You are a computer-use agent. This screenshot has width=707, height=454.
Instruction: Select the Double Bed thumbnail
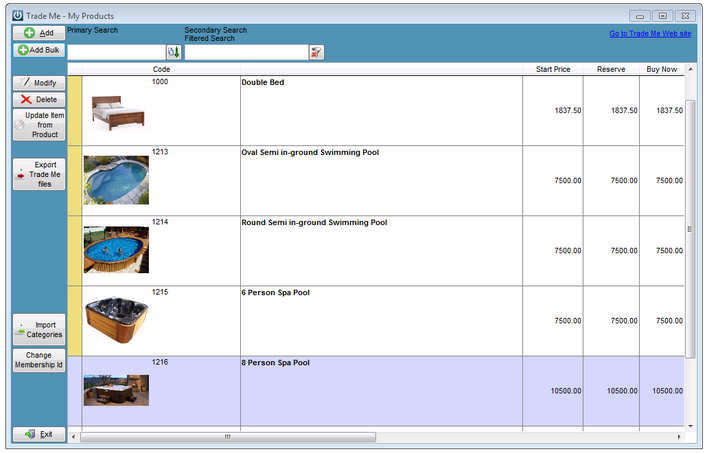pyautogui.click(x=117, y=113)
